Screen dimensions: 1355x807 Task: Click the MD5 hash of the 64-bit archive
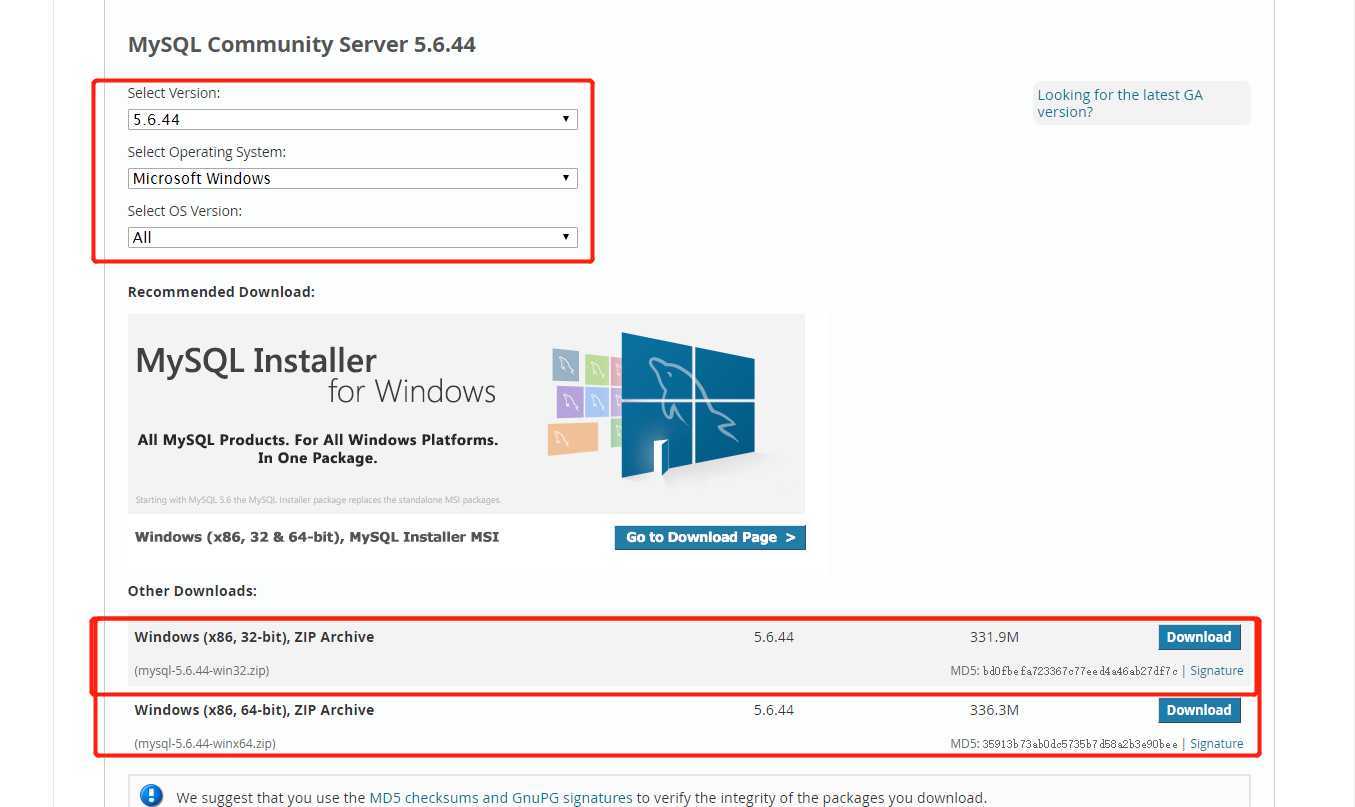click(1080, 744)
